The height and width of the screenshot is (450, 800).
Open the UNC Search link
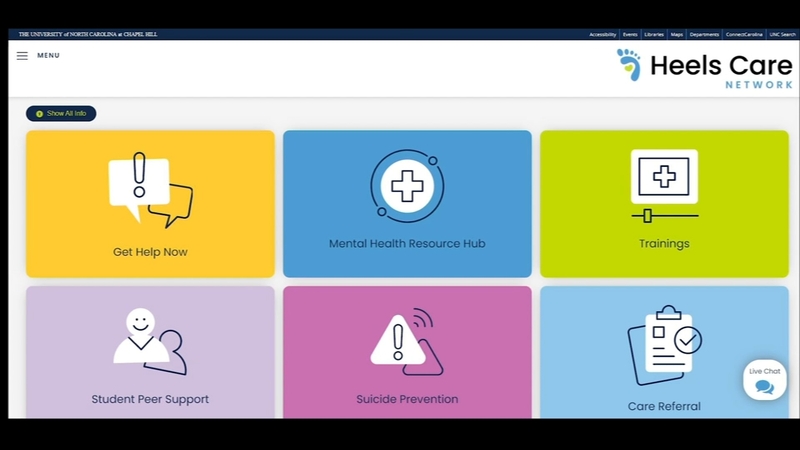coord(782,35)
